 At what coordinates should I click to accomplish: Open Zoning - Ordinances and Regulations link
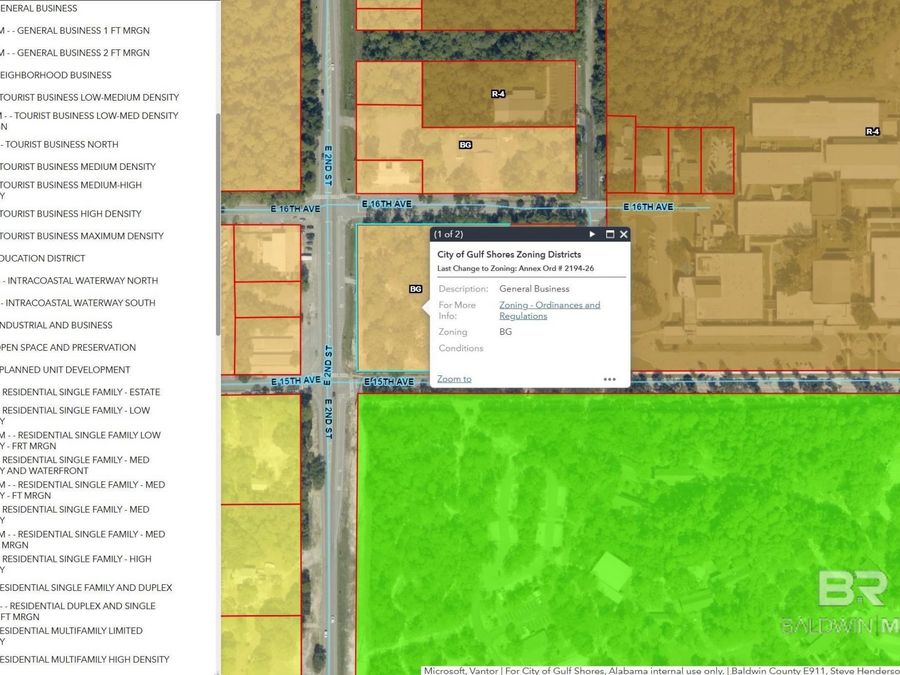pyautogui.click(x=549, y=310)
